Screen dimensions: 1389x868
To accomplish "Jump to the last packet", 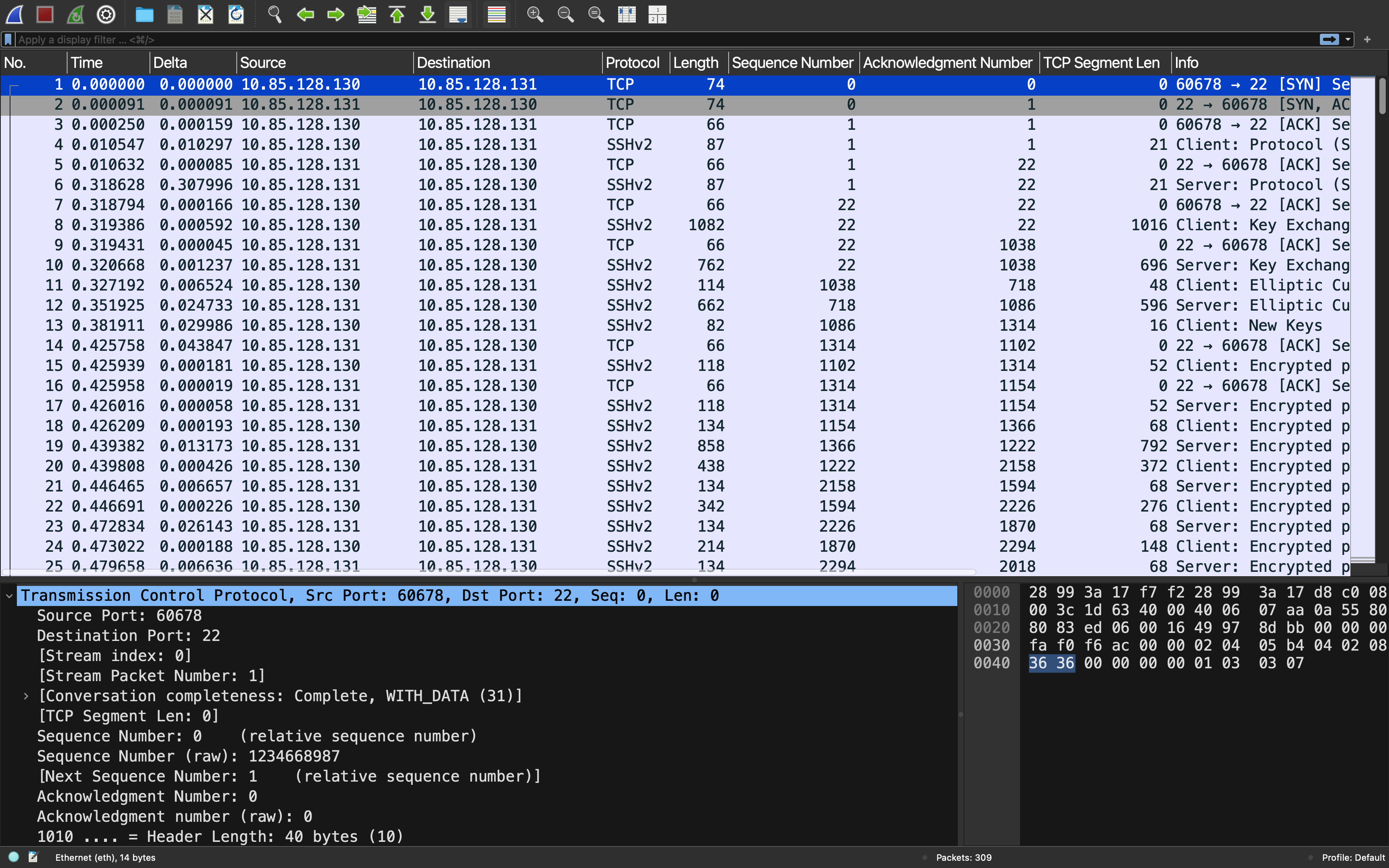I will tap(427, 14).
